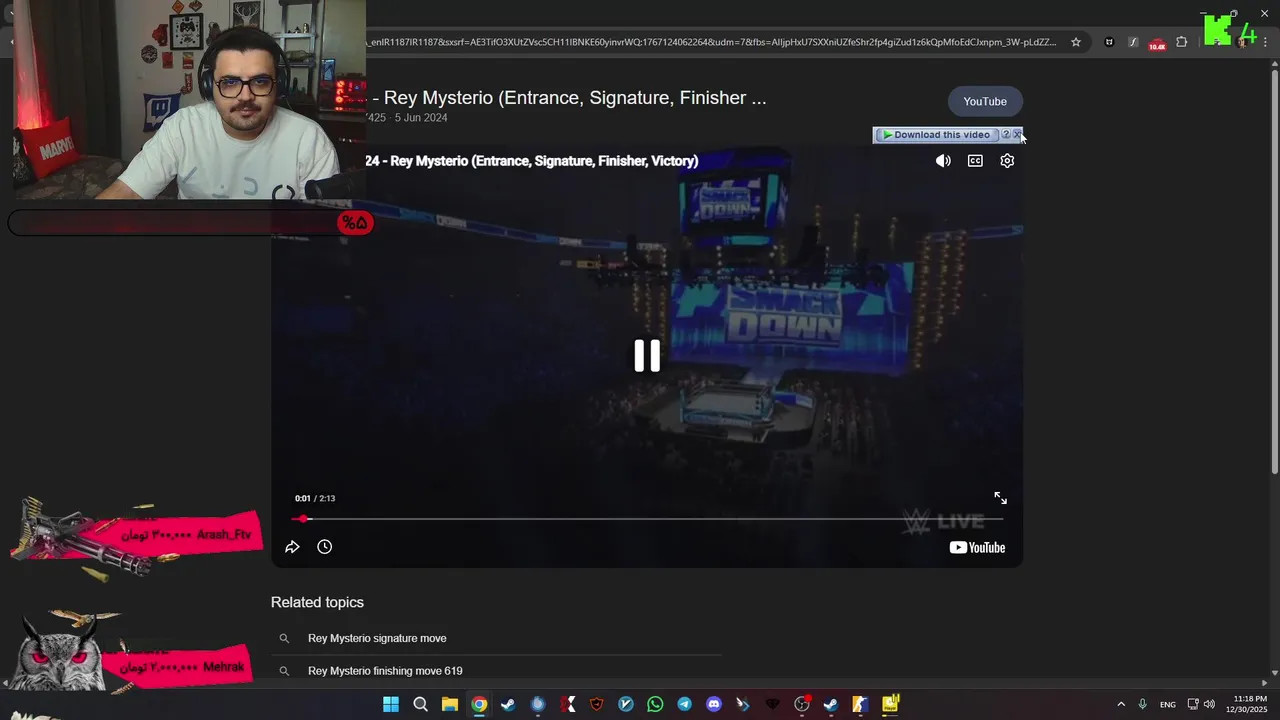Image resolution: width=1280 pixels, height=720 pixels.
Task: Open Discord from the taskbar
Action: tap(714, 704)
